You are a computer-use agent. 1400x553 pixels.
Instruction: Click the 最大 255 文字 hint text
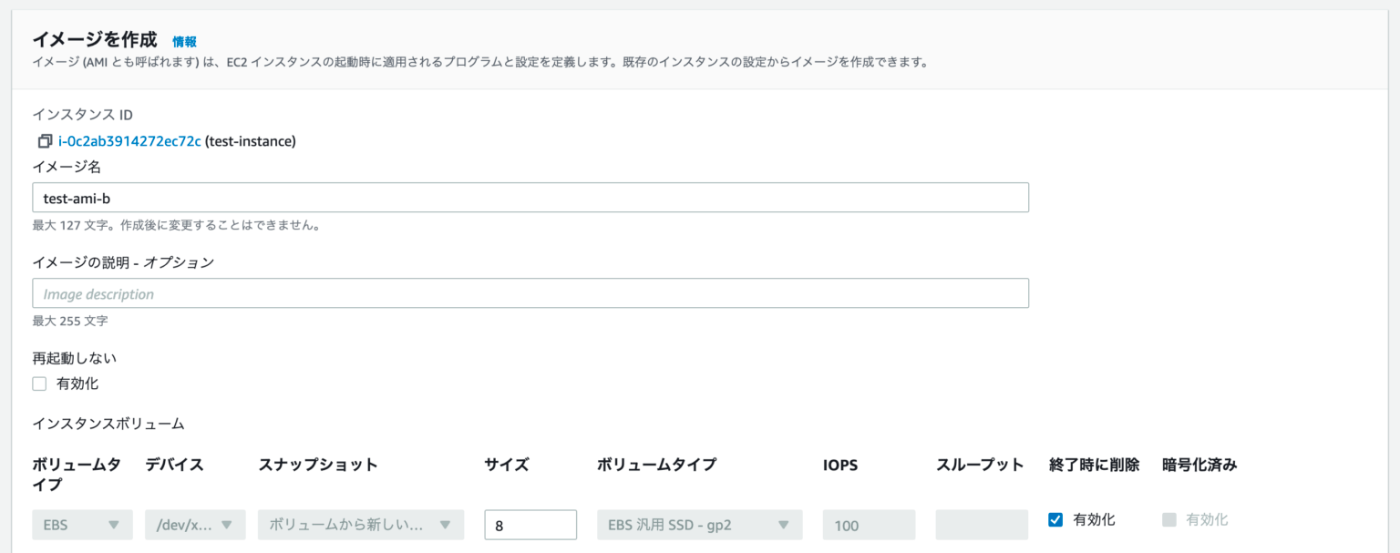(x=70, y=321)
